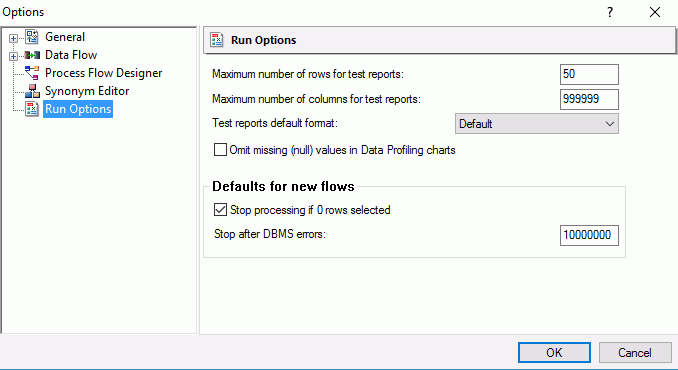Click 'Maximum number of columns for test reports' label

coord(316,99)
